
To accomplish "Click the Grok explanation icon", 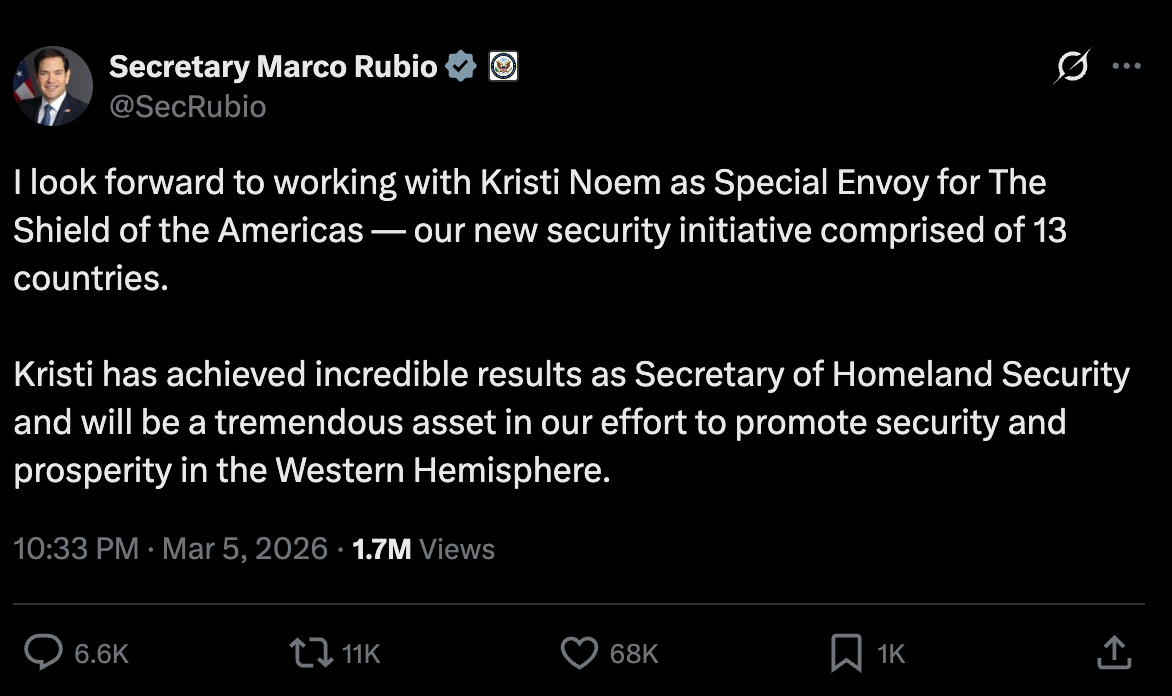I will 1071,66.
